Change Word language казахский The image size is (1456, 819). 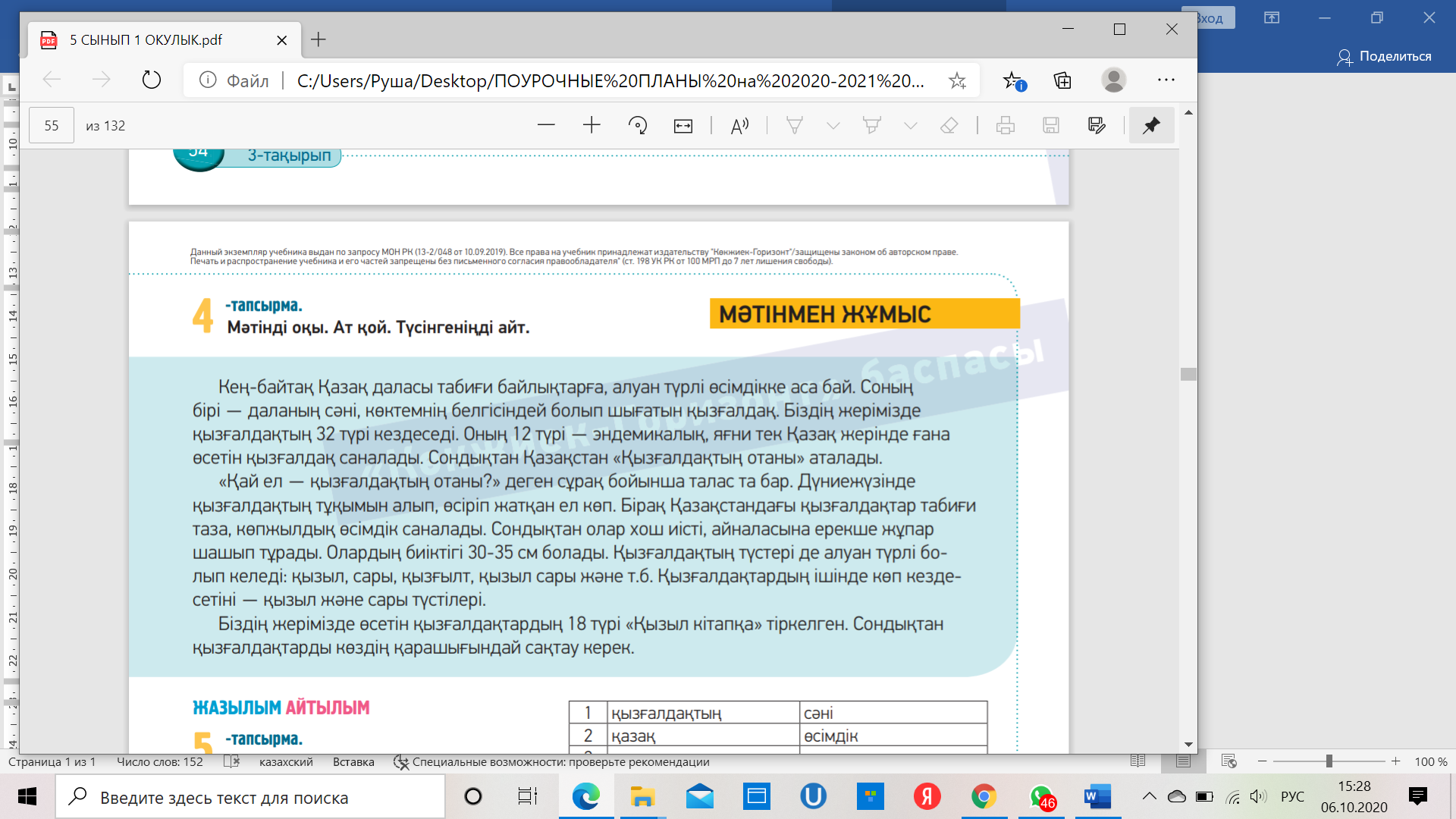[x=286, y=762]
